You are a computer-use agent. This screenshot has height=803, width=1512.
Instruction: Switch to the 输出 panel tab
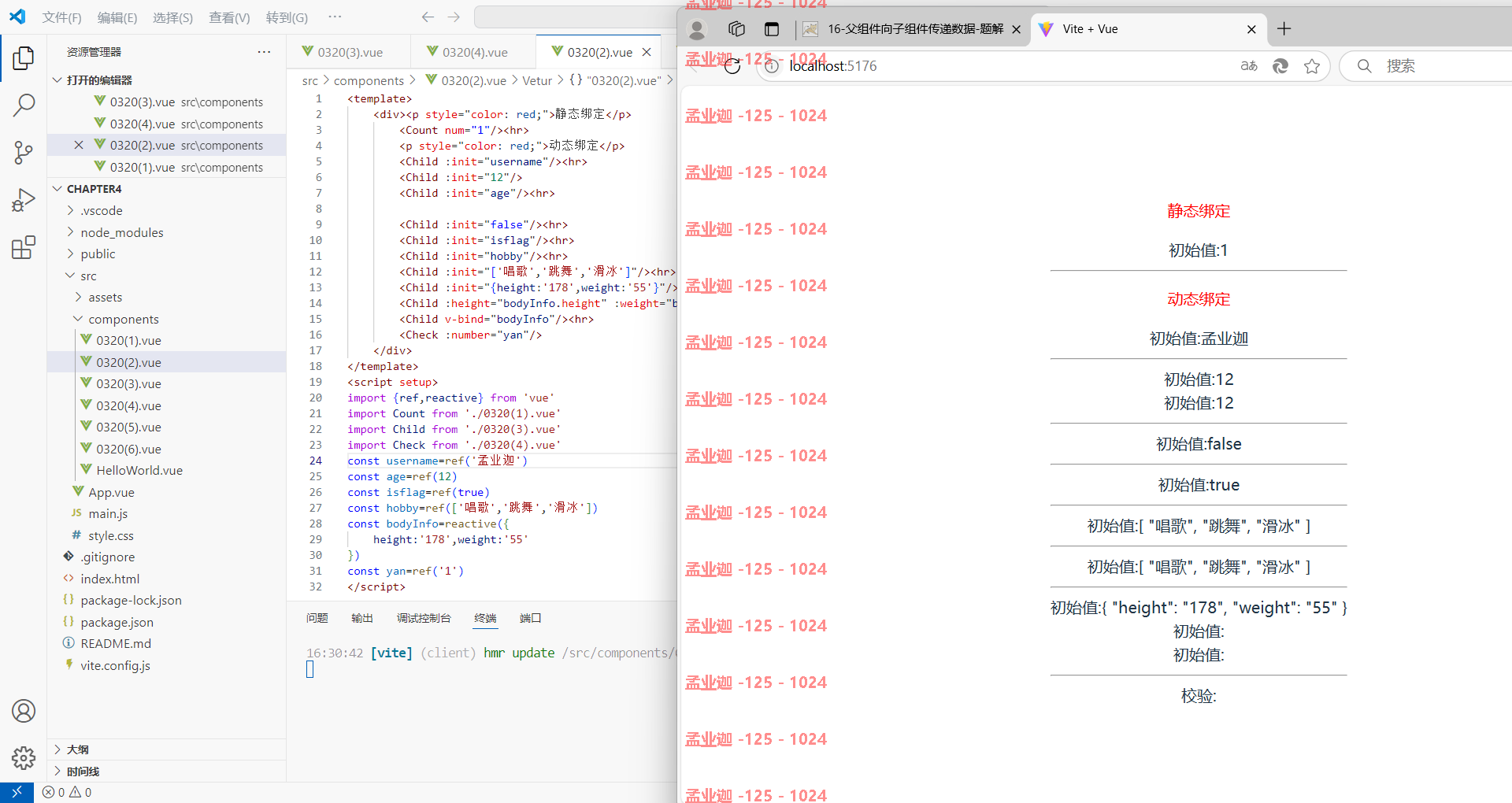[362, 618]
